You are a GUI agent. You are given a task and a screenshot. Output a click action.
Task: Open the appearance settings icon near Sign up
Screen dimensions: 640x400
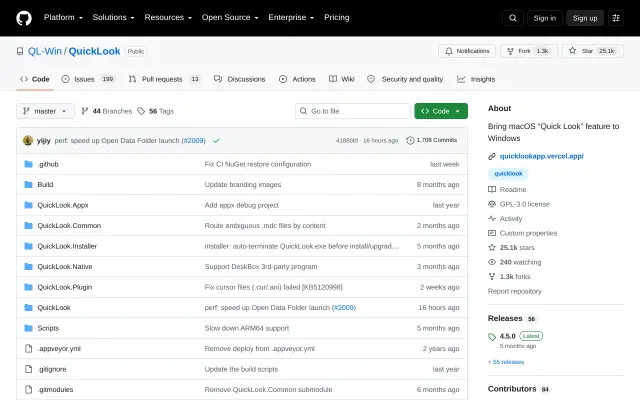[x=616, y=18]
